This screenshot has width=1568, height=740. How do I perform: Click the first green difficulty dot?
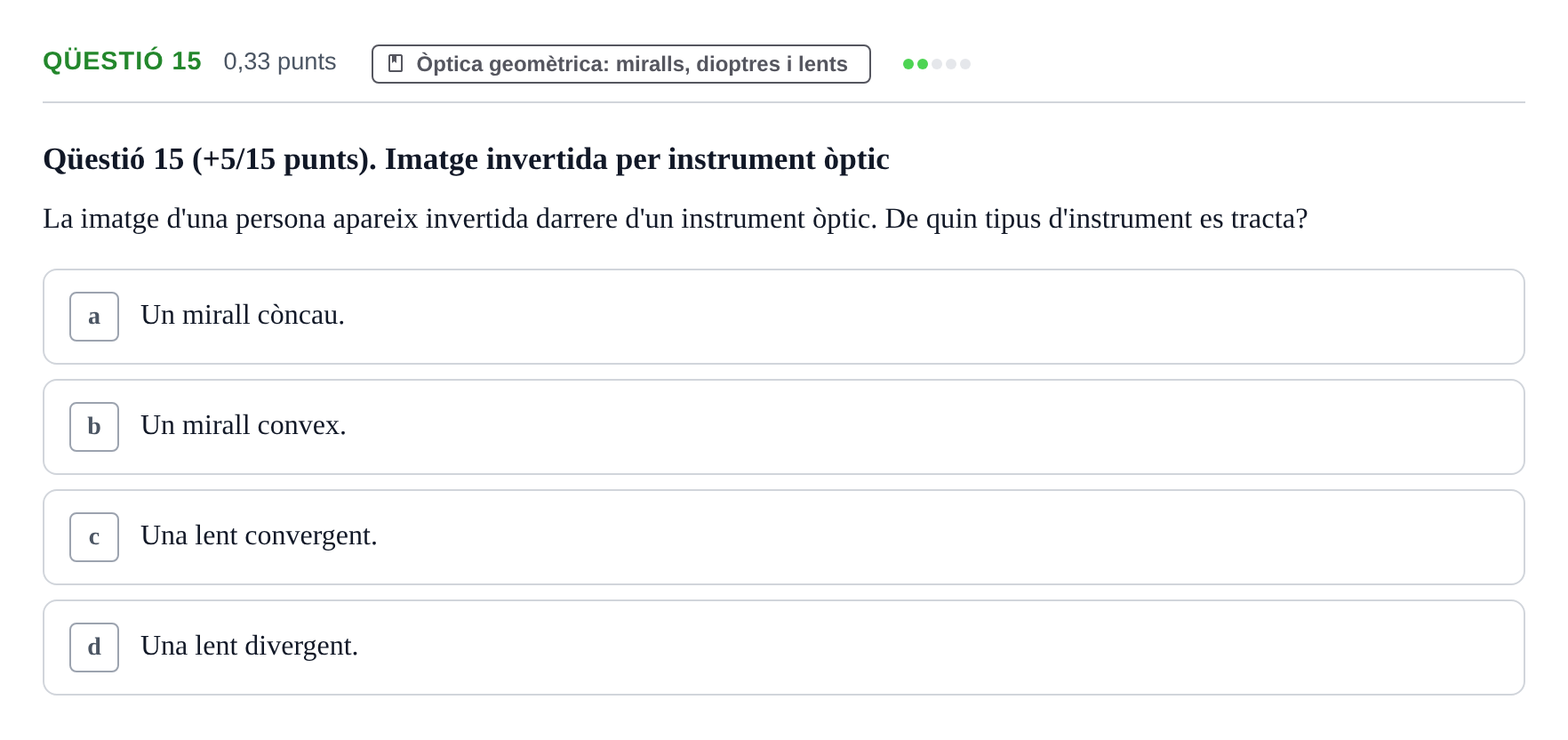pos(908,64)
